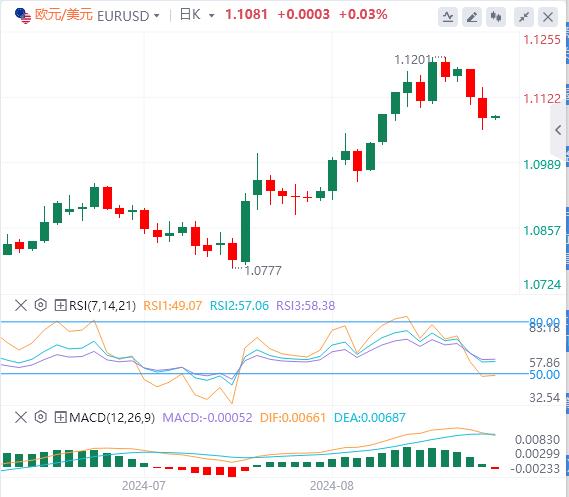Click the 欧元/美元 pair name

coord(64,15)
